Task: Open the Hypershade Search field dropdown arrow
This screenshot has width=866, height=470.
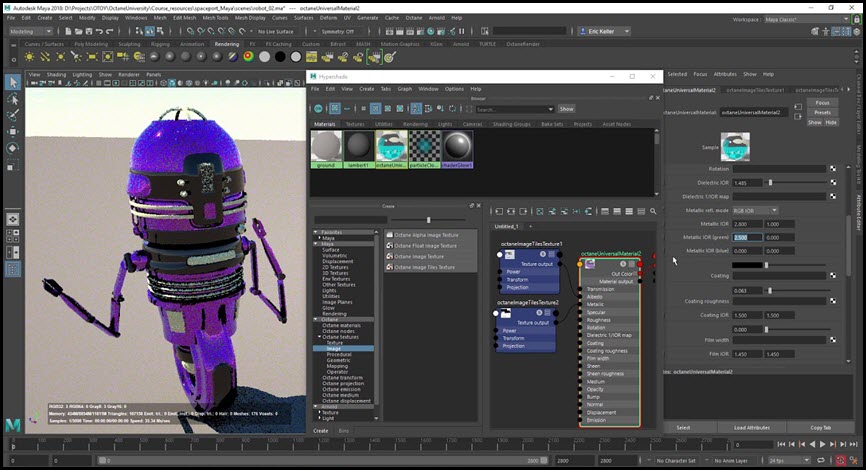Action: 550,109
